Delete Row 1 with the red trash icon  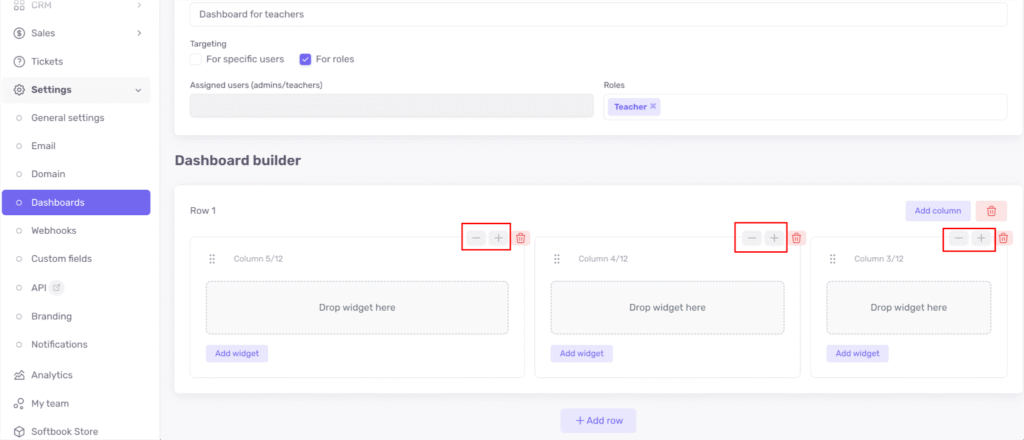pos(991,211)
